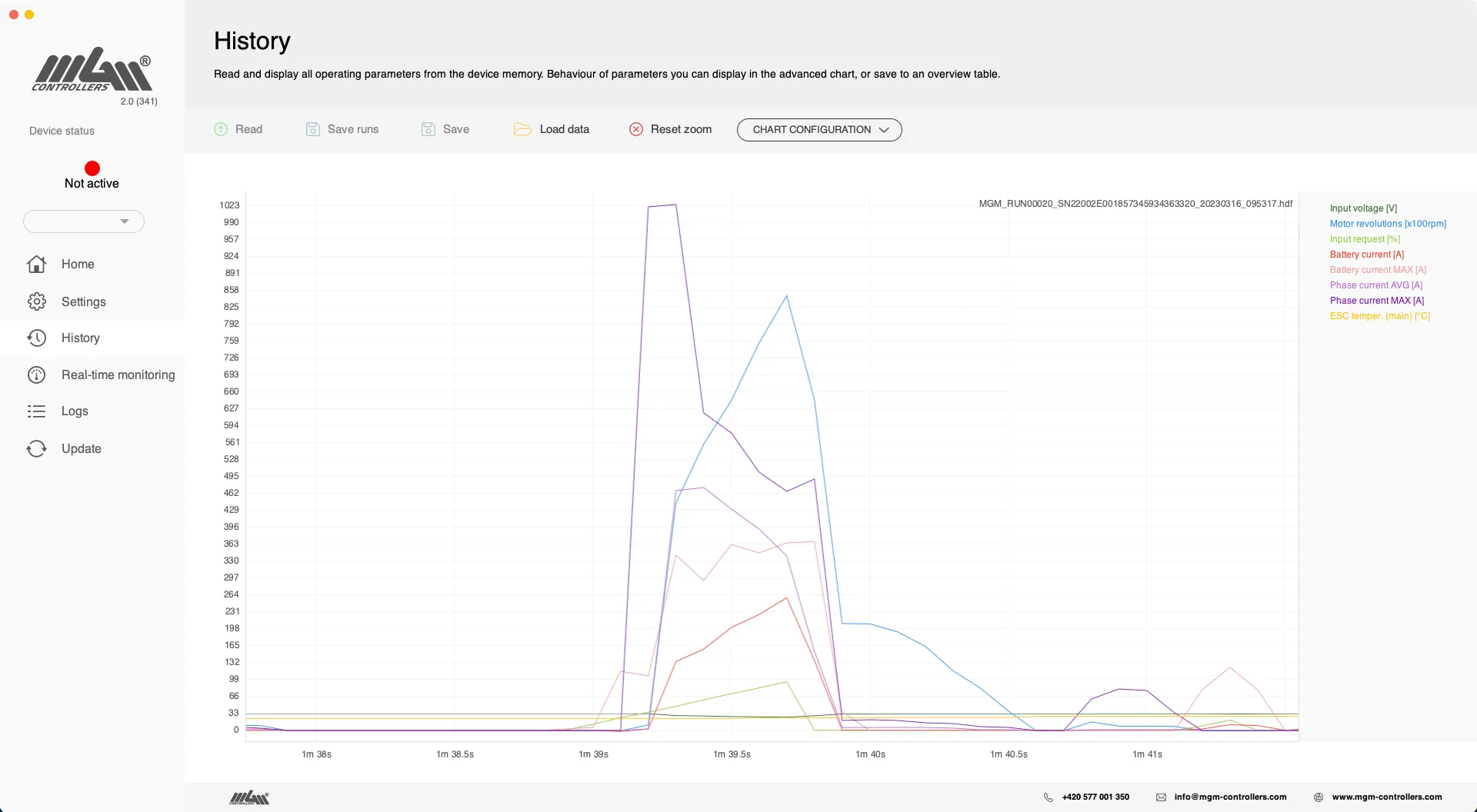The image size is (1477, 812).
Task: Click the Read arrow icon in toolbar
Action: tap(221, 129)
